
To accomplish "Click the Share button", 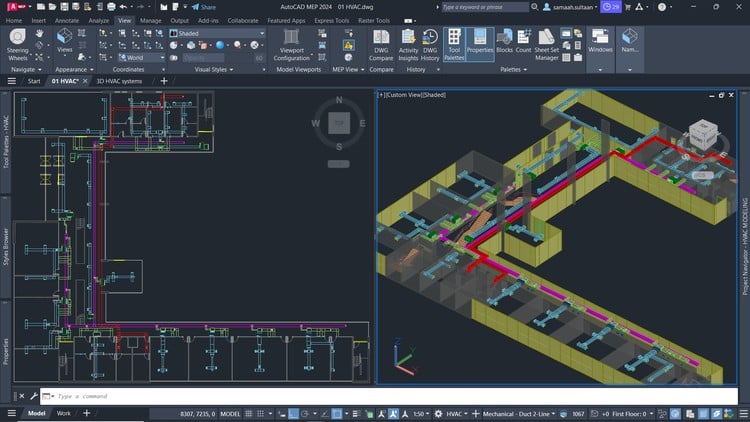I will pyautogui.click(x=203, y=7).
